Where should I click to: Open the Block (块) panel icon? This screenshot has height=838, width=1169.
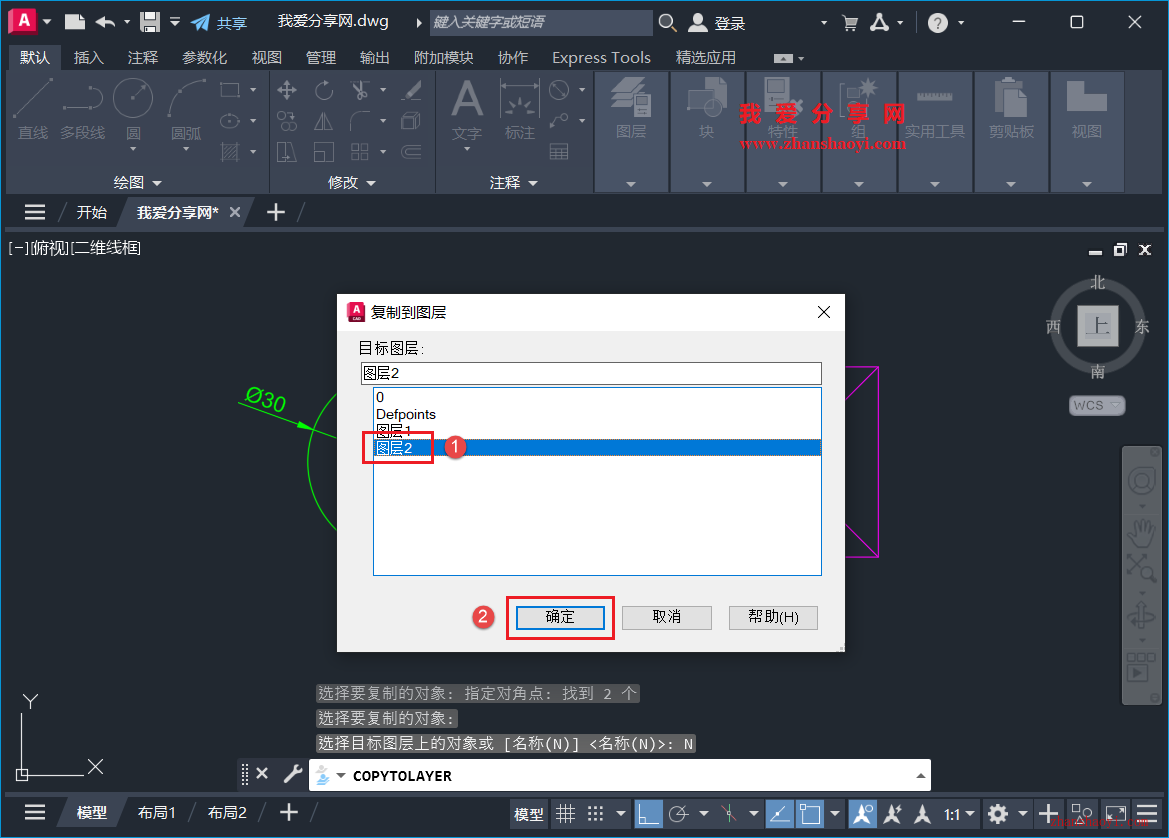(x=707, y=109)
